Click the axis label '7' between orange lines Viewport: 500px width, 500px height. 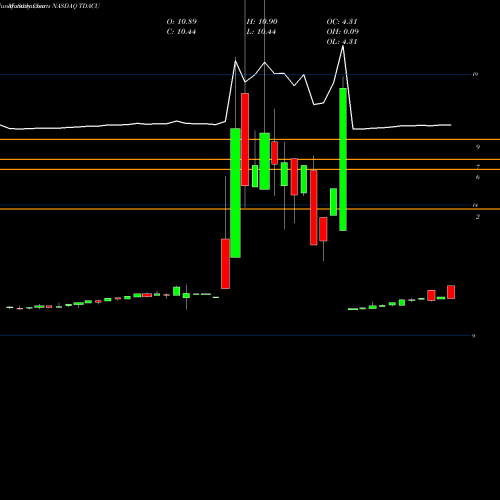coord(478,166)
